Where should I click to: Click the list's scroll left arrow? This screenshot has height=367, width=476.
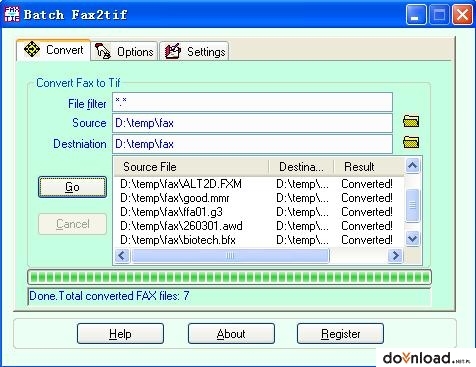(122, 256)
